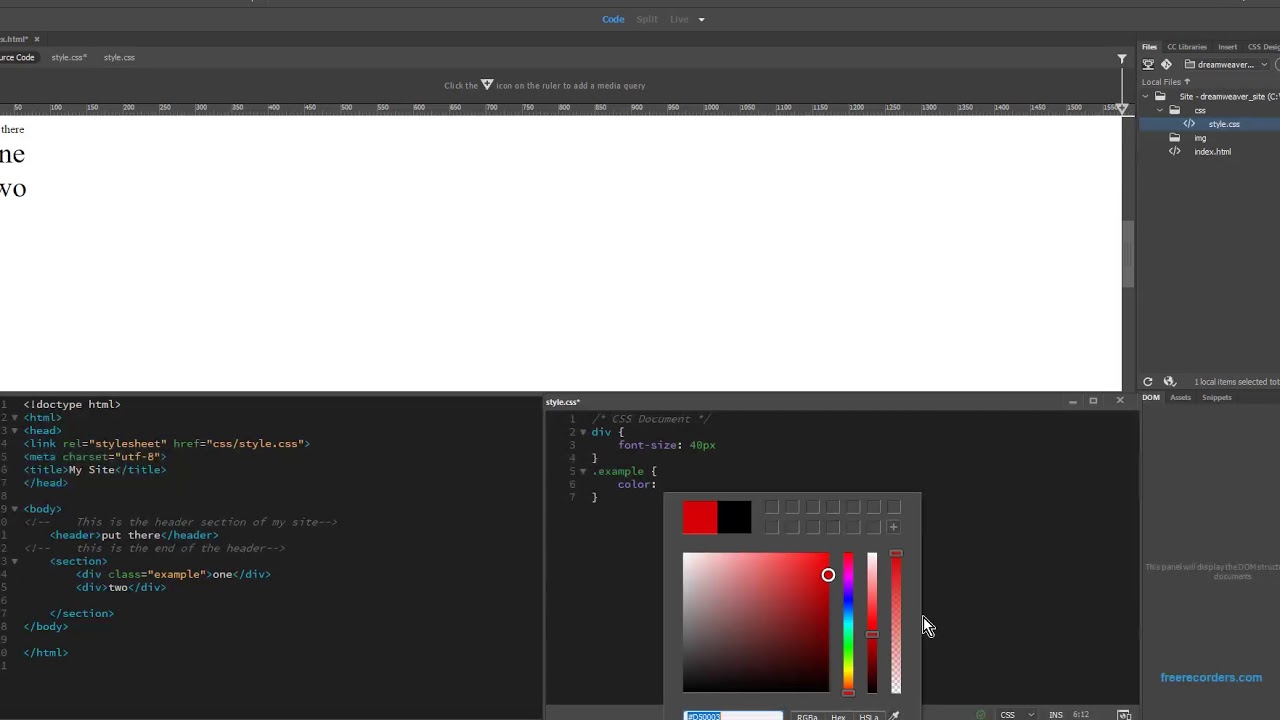Click the first empty swatch slot

771,507
